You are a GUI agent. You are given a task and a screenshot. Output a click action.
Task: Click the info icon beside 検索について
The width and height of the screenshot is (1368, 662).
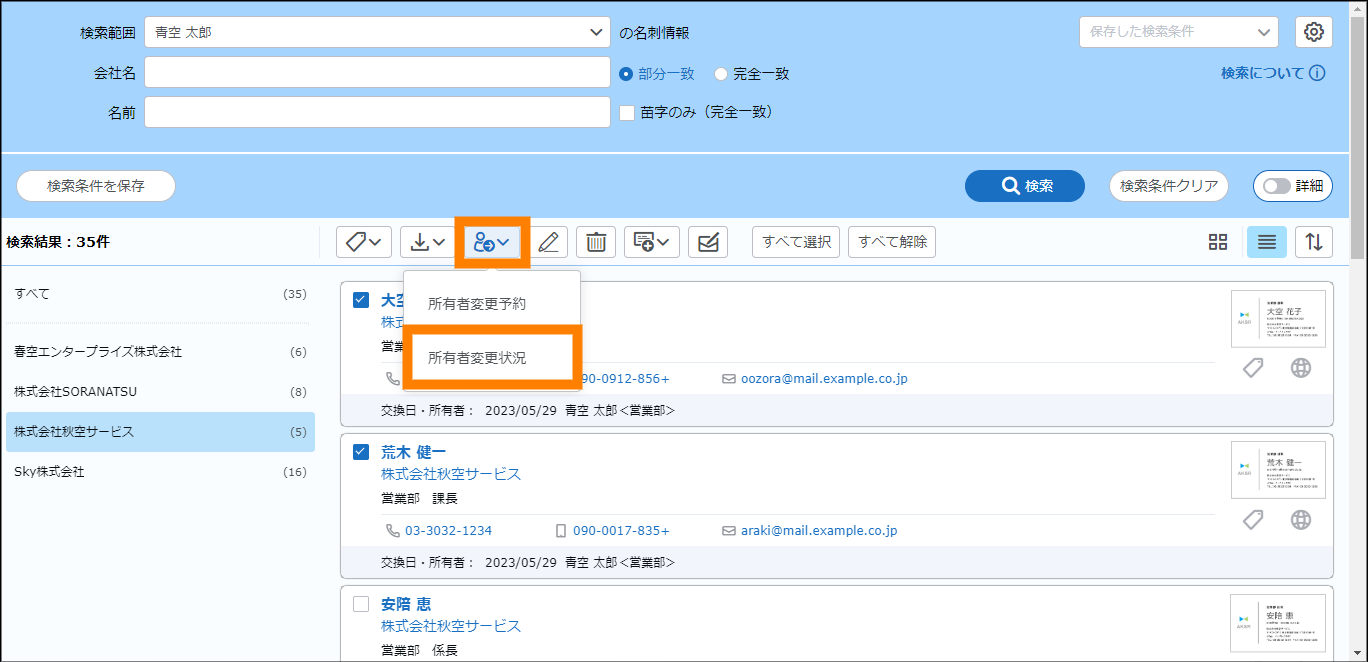[1317, 73]
